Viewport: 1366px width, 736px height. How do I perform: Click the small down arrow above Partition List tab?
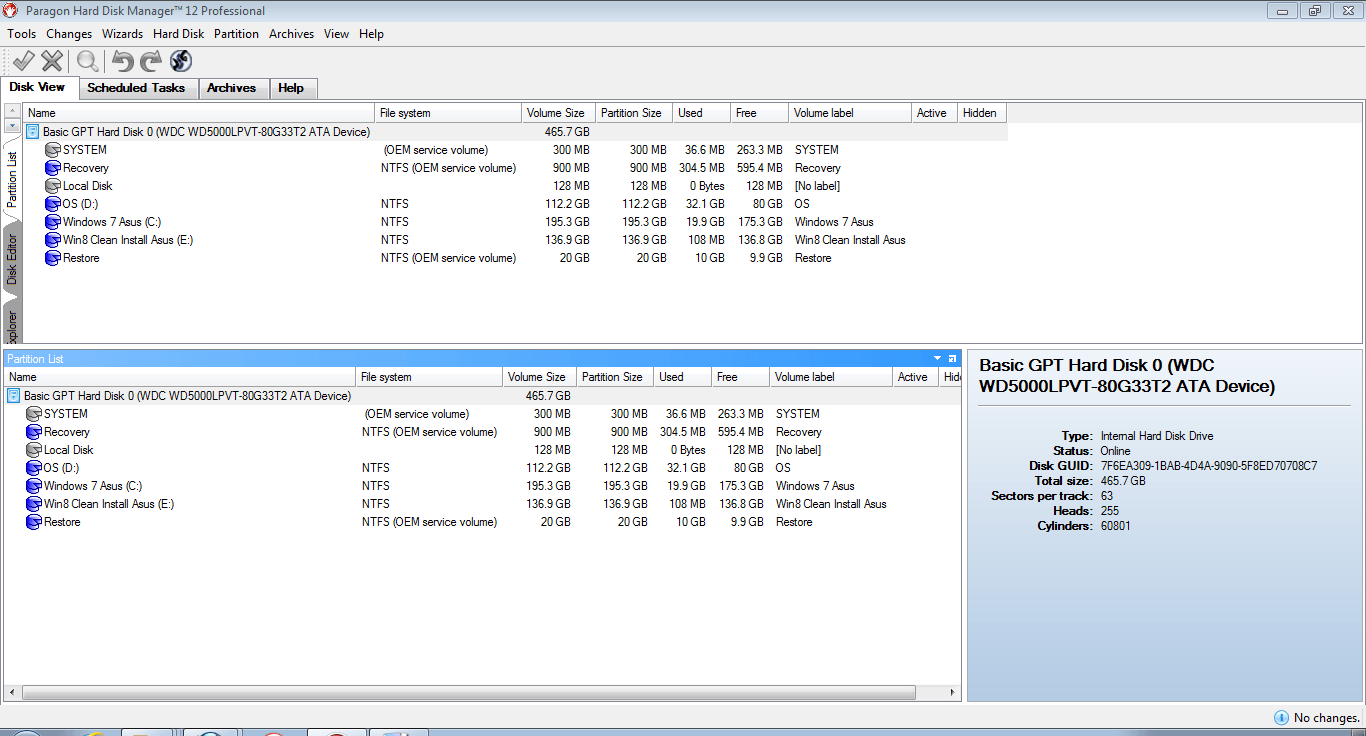pyautogui.click(x=12, y=126)
